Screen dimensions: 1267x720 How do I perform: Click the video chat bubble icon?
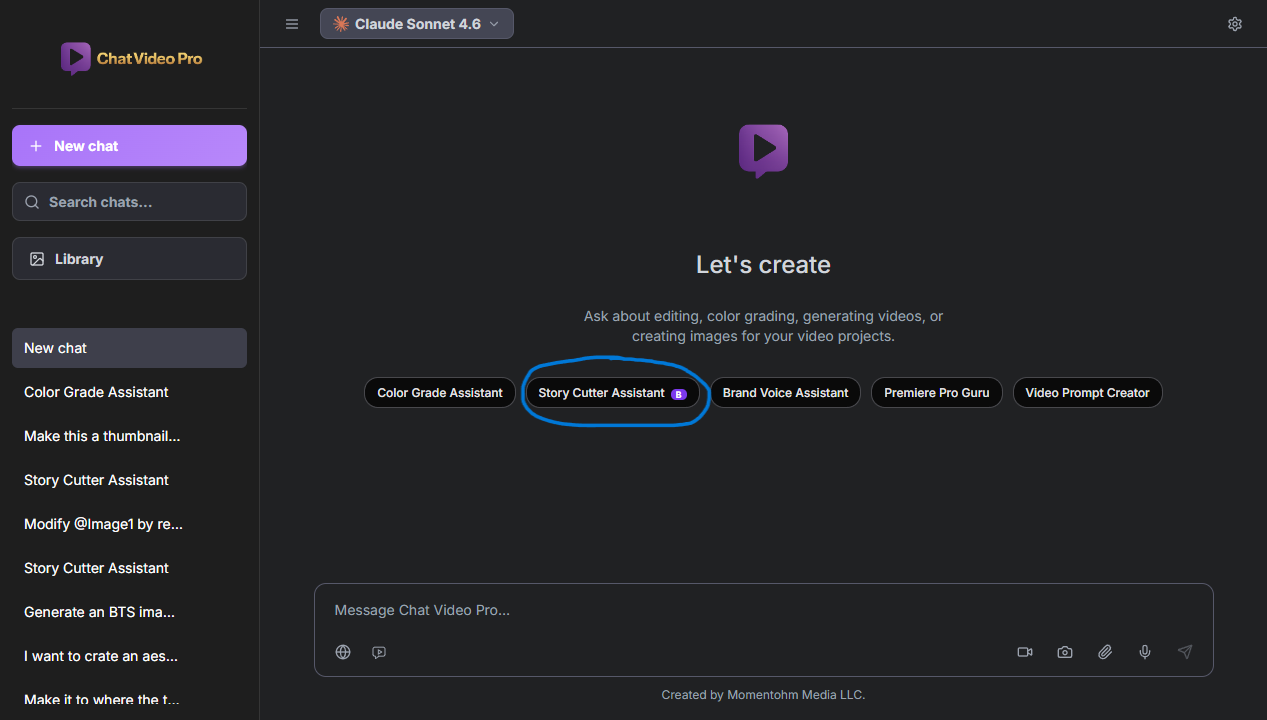379,652
